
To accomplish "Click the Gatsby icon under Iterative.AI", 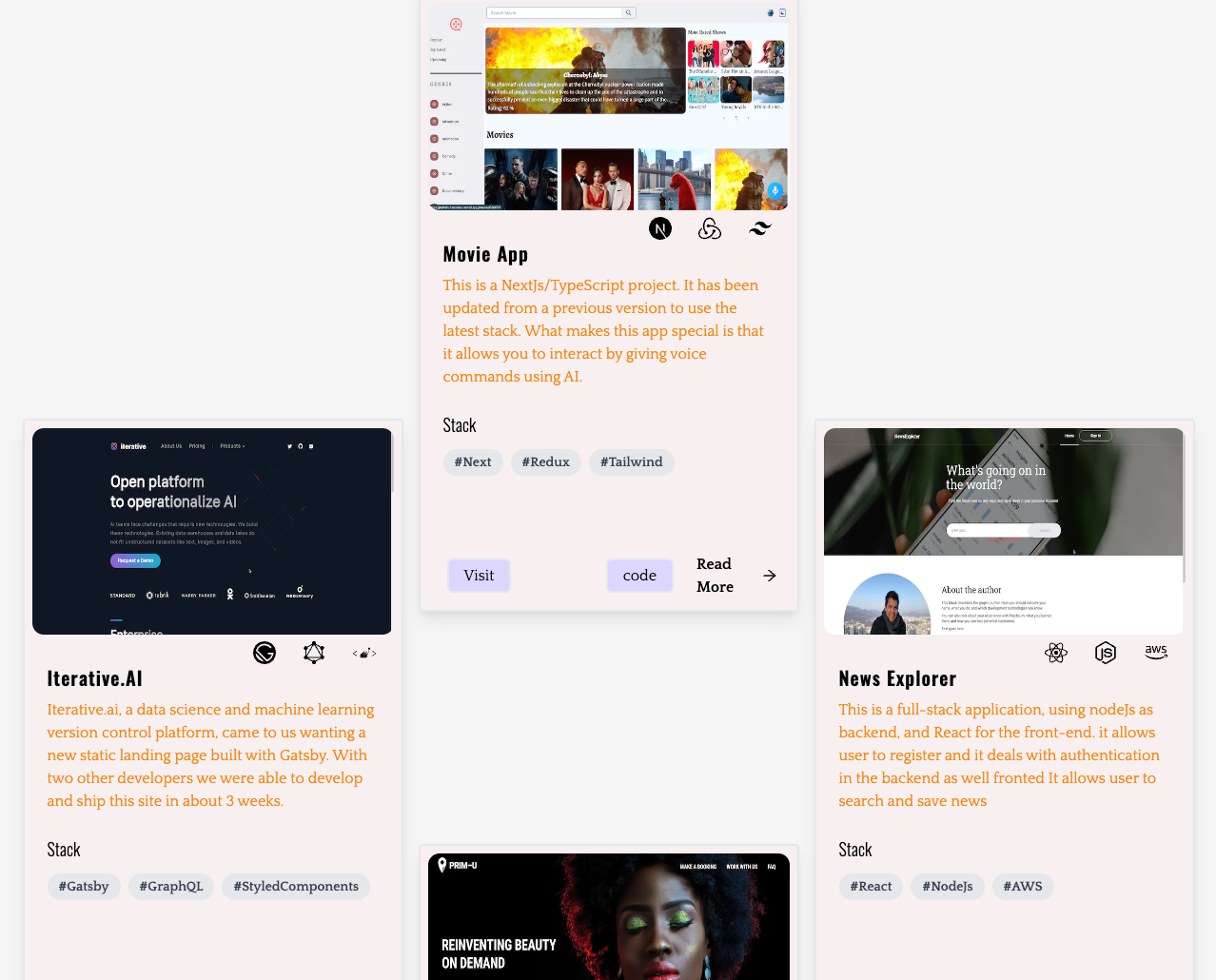I will click(265, 653).
